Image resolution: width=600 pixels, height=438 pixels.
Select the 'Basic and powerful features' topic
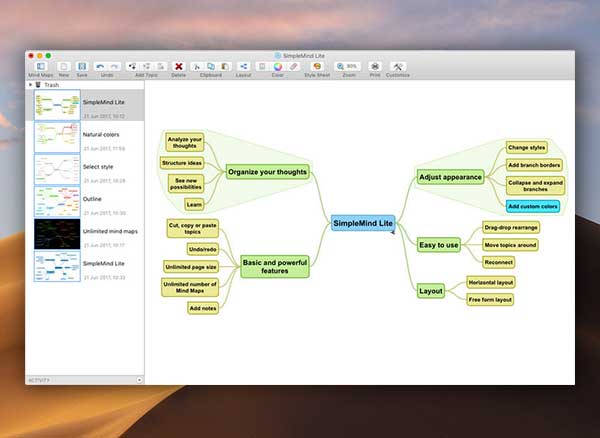point(275,267)
